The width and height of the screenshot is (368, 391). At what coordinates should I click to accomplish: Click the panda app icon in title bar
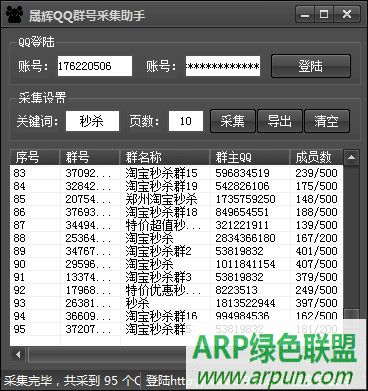[14, 15]
